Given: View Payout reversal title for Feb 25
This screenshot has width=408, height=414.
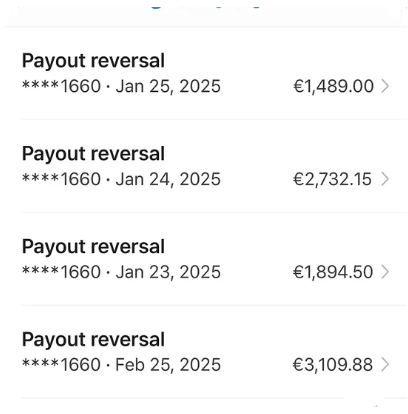Looking at the screenshot, I should [93, 340].
